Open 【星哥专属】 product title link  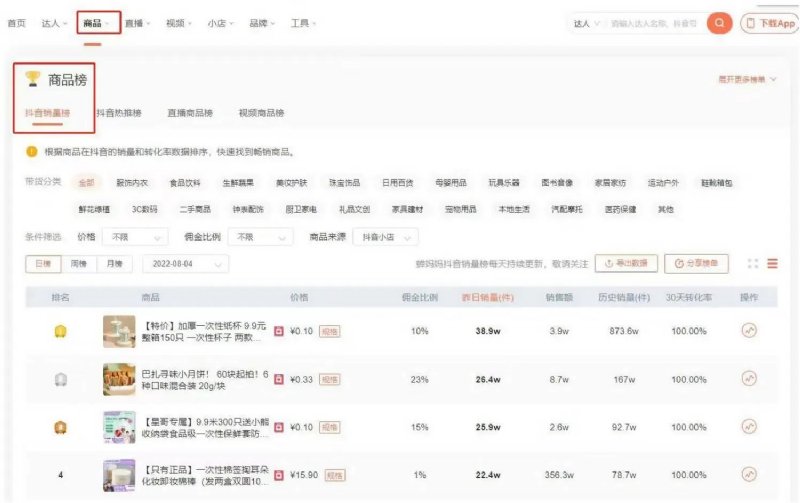205,427
